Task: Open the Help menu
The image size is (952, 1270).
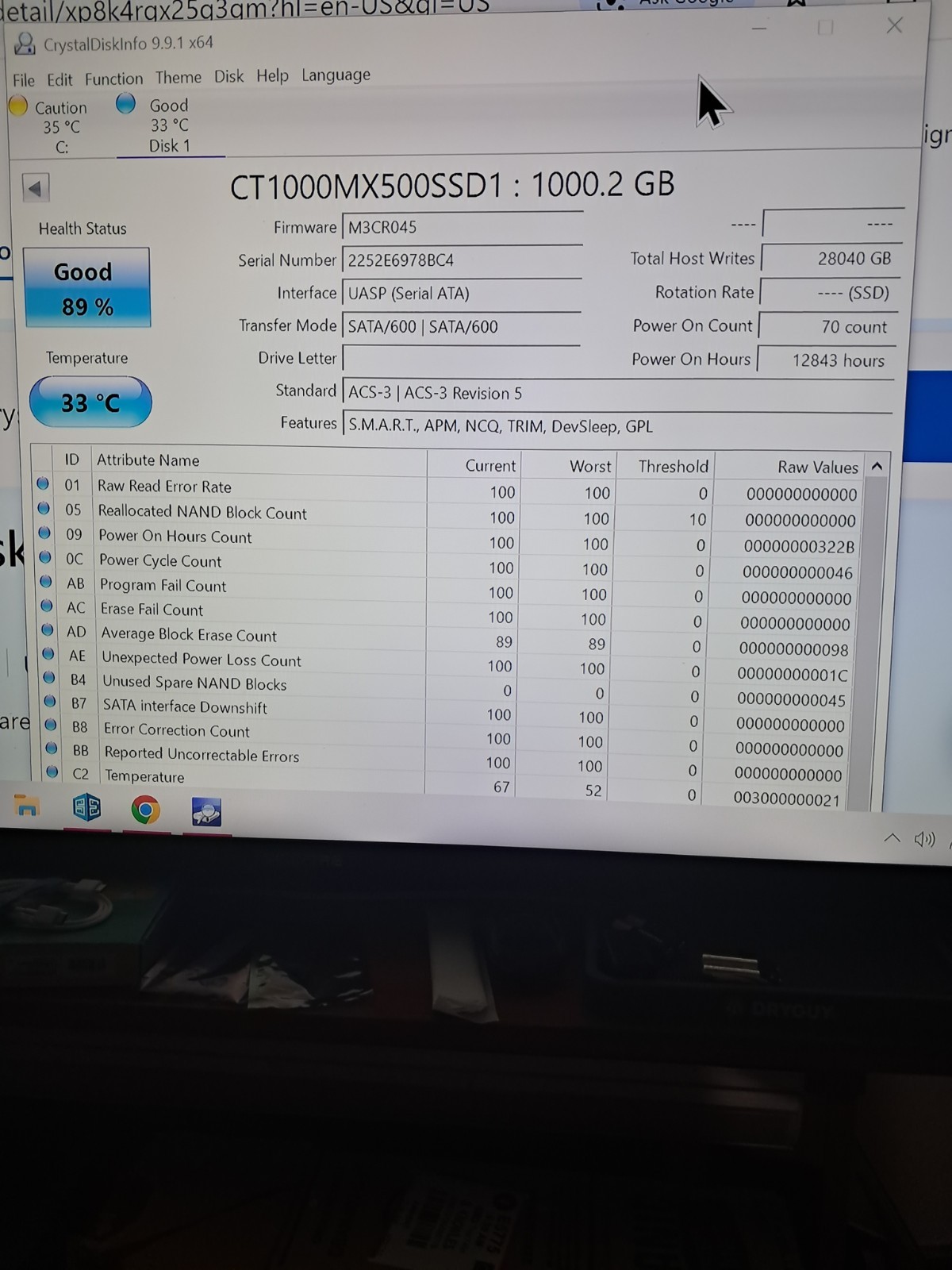Action: (272, 75)
